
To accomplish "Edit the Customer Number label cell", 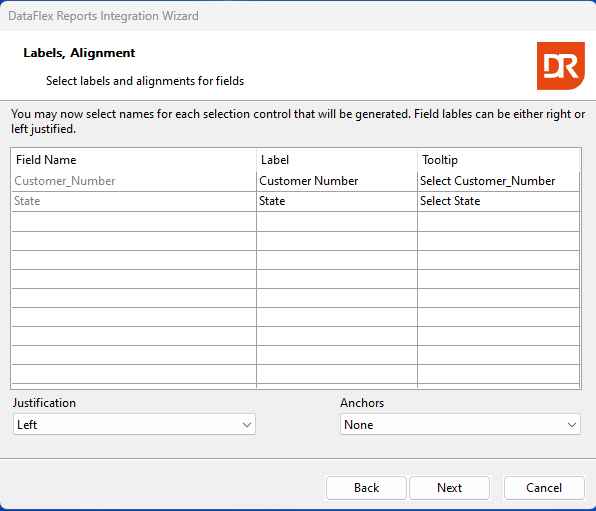I will click(337, 181).
